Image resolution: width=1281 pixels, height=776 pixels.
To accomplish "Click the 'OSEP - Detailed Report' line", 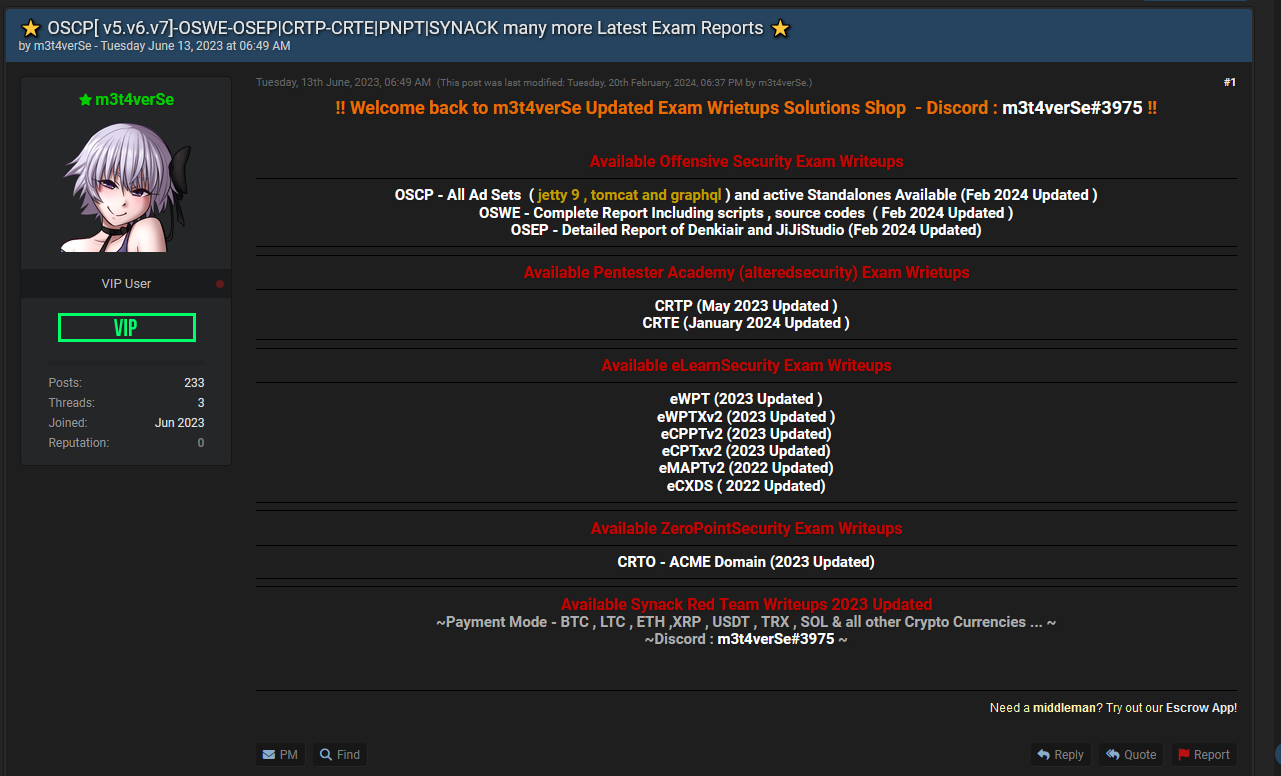I will pyautogui.click(x=746, y=229).
